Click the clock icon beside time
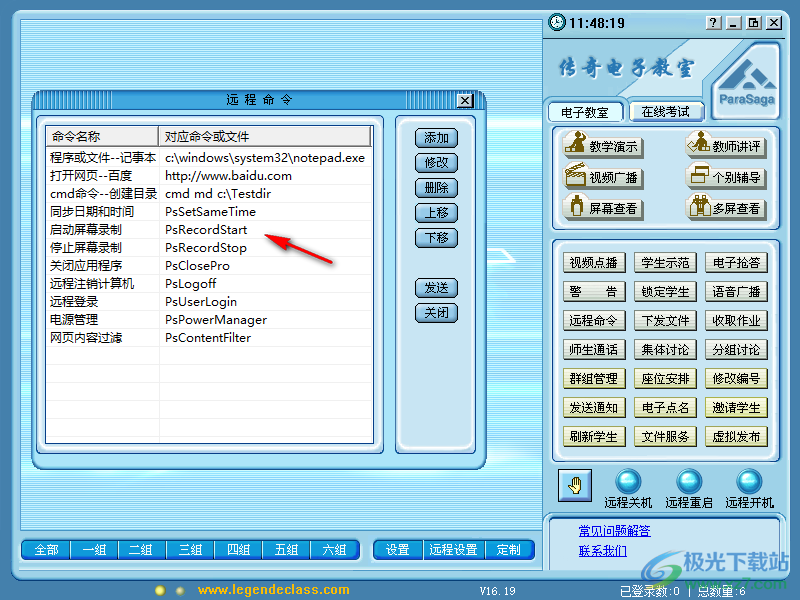Image resolution: width=800 pixels, height=600 pixels. pos(557,22)
